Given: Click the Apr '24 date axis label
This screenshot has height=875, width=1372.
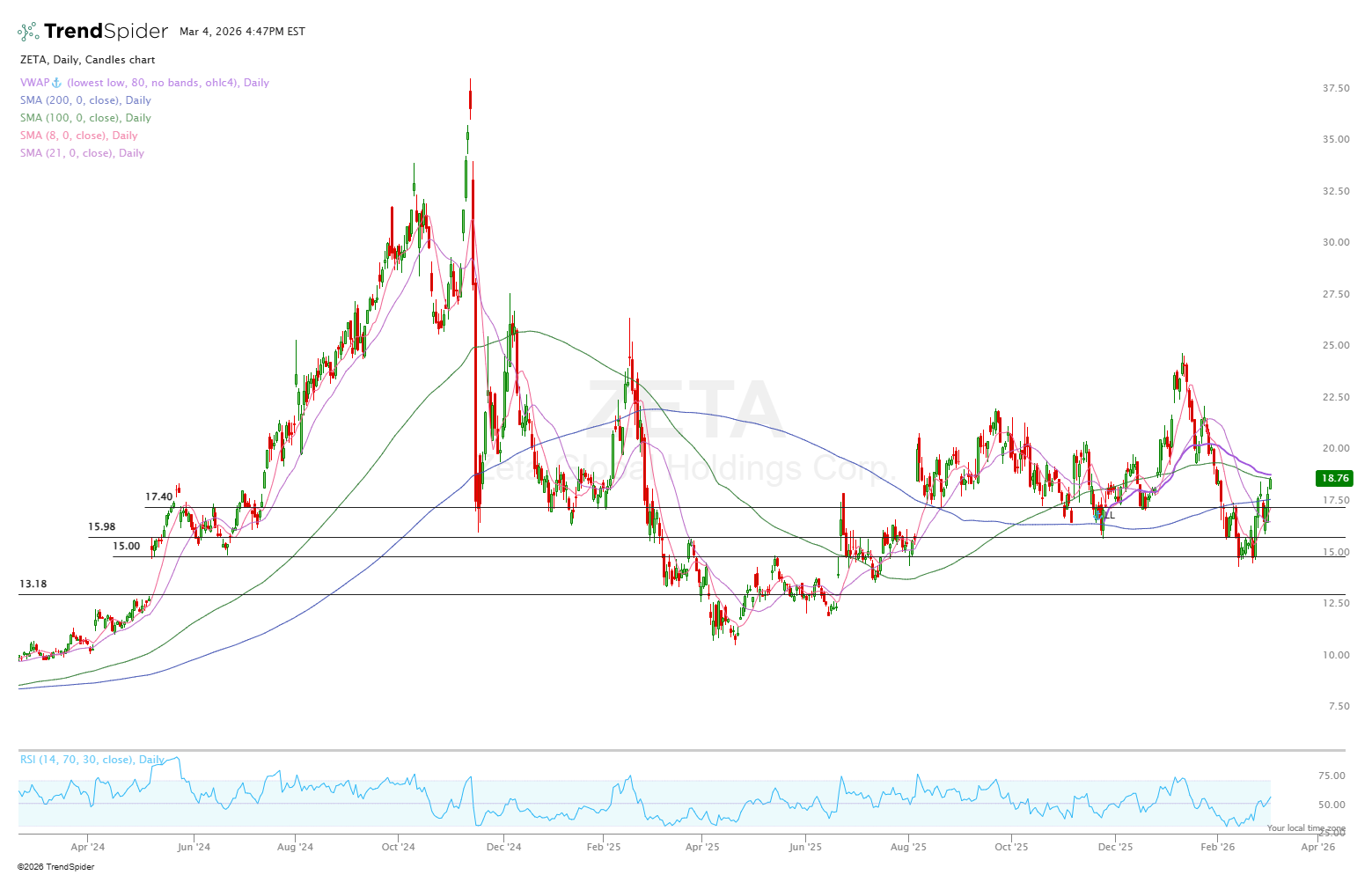Looking at the screenshot, I should pos(87,848).
